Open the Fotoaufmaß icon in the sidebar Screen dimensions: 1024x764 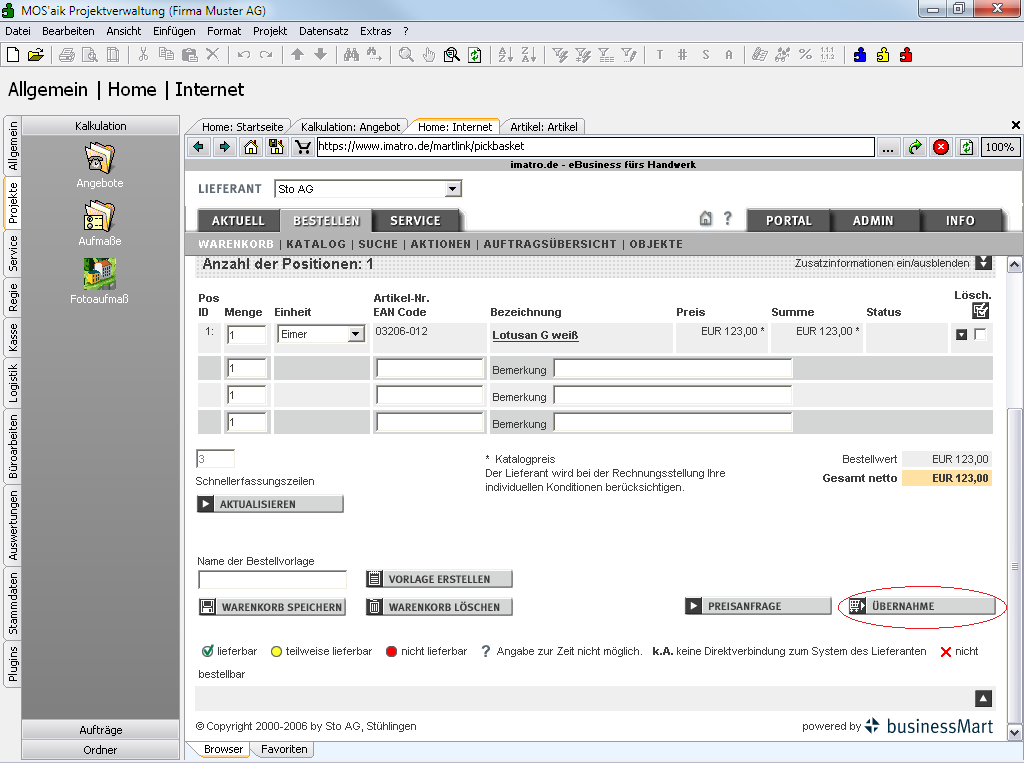point(99,274)
